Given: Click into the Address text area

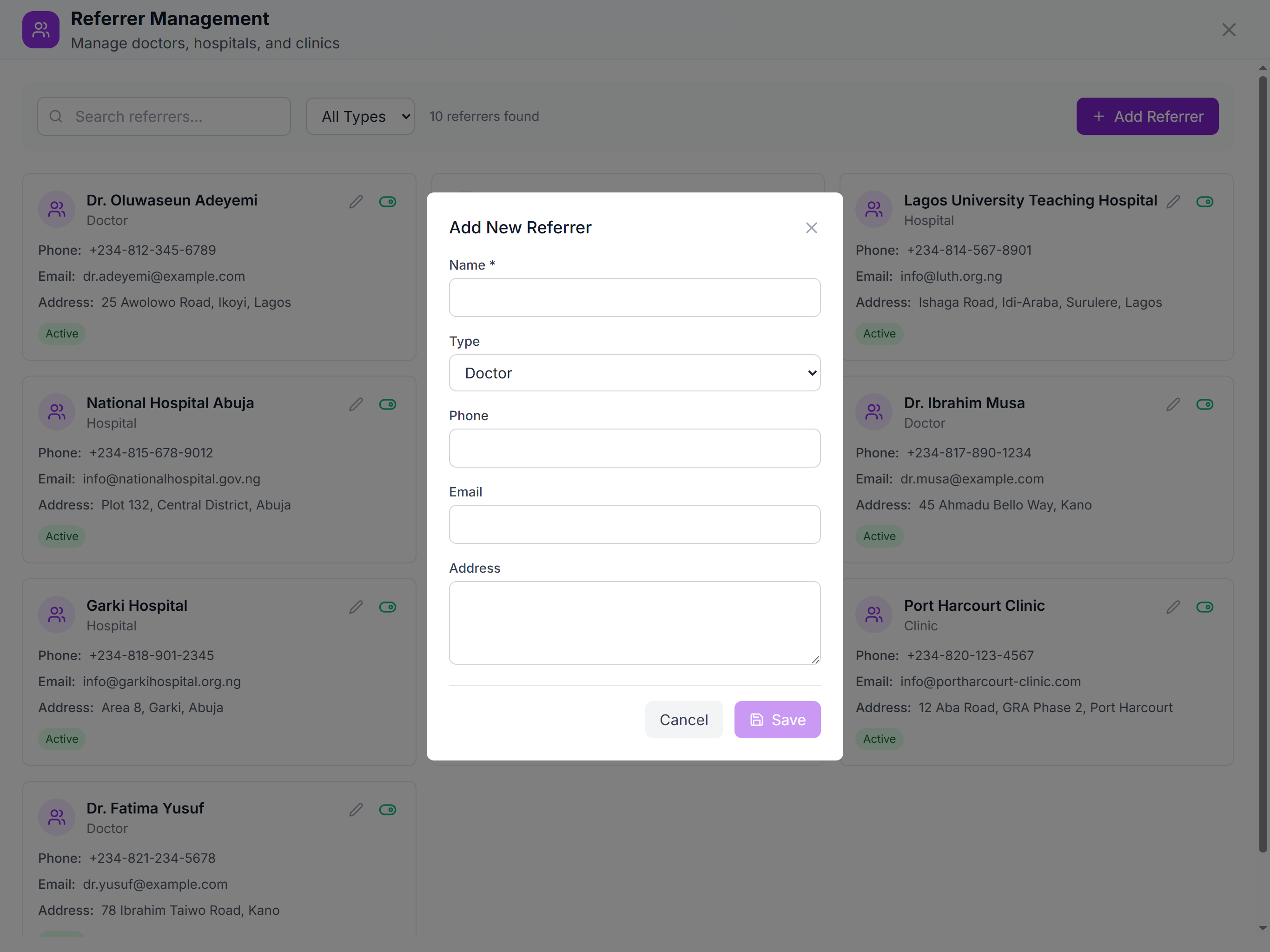Looking at the screenshot, I should (x=634, y=622).
